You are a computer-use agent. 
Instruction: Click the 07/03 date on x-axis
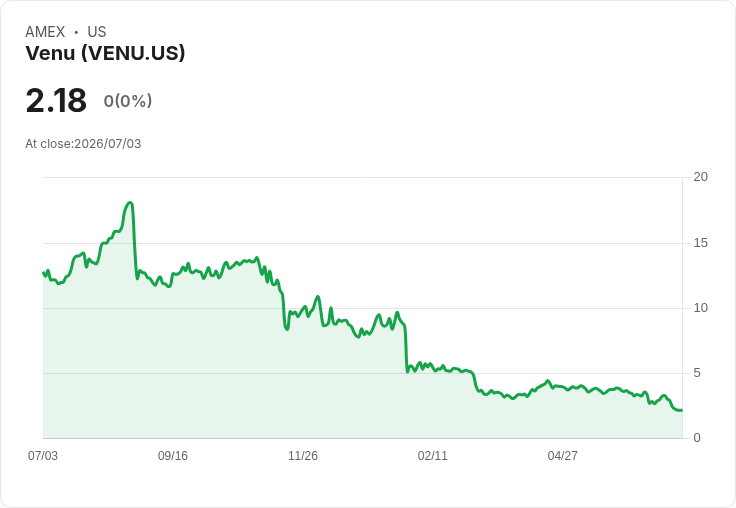point(43,455)
